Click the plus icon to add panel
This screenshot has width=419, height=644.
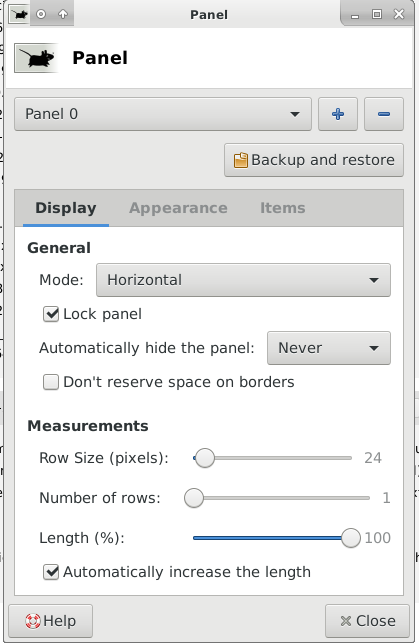338,114
